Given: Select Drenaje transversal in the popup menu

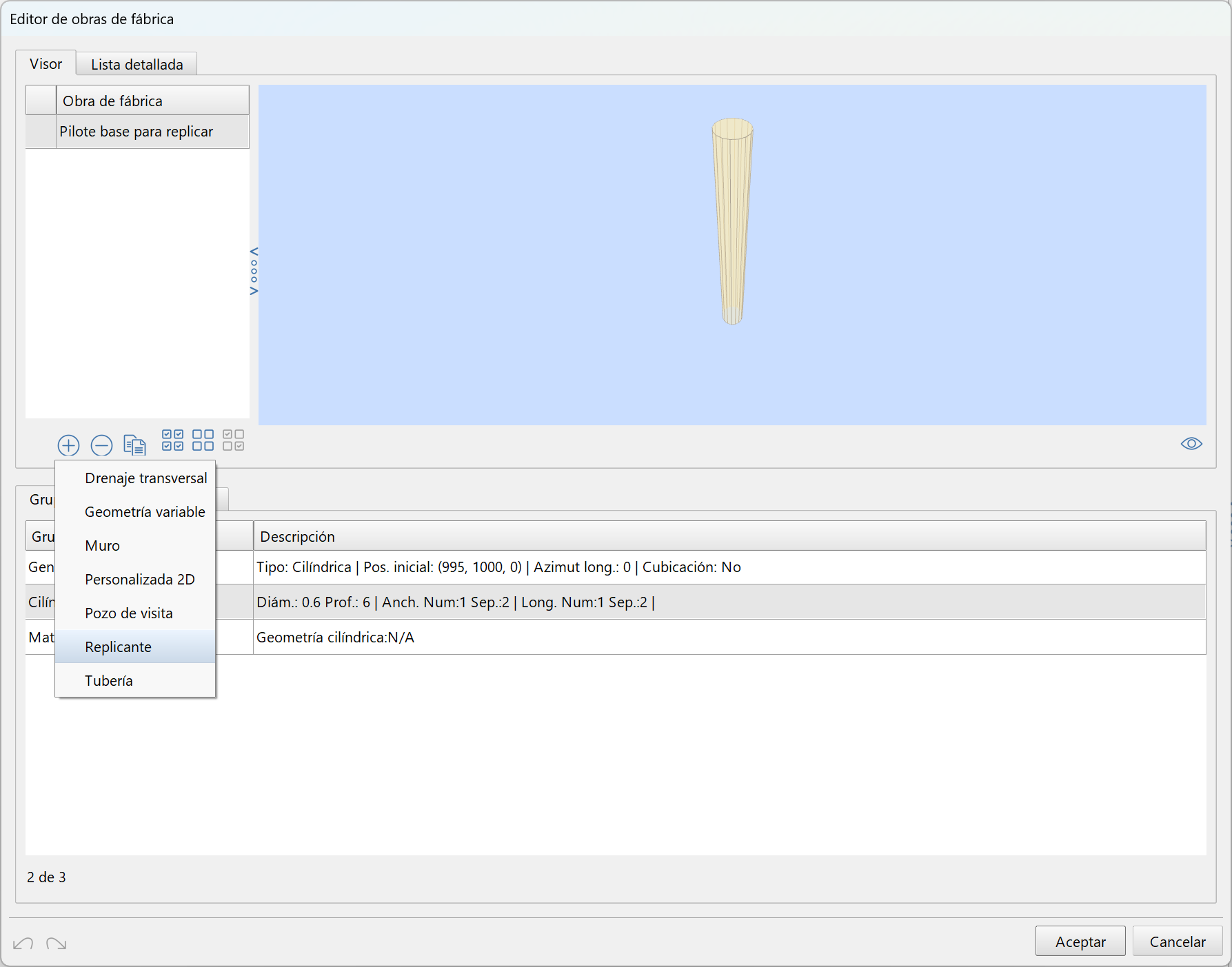Looking at the screenshot, I should 145,478.
